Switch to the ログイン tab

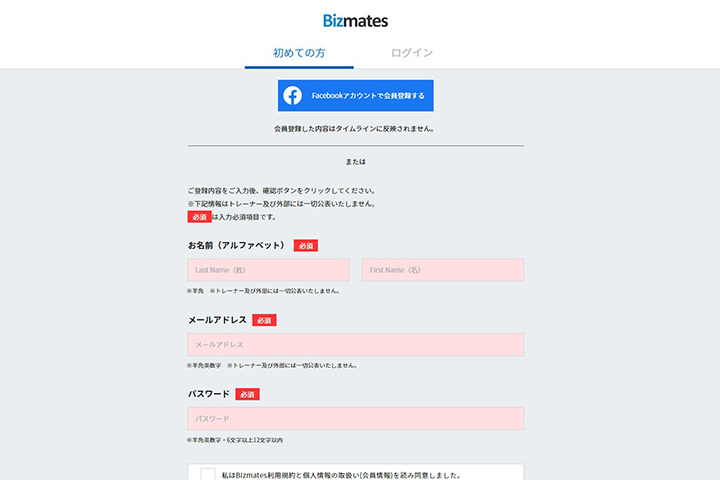point(412,53)
